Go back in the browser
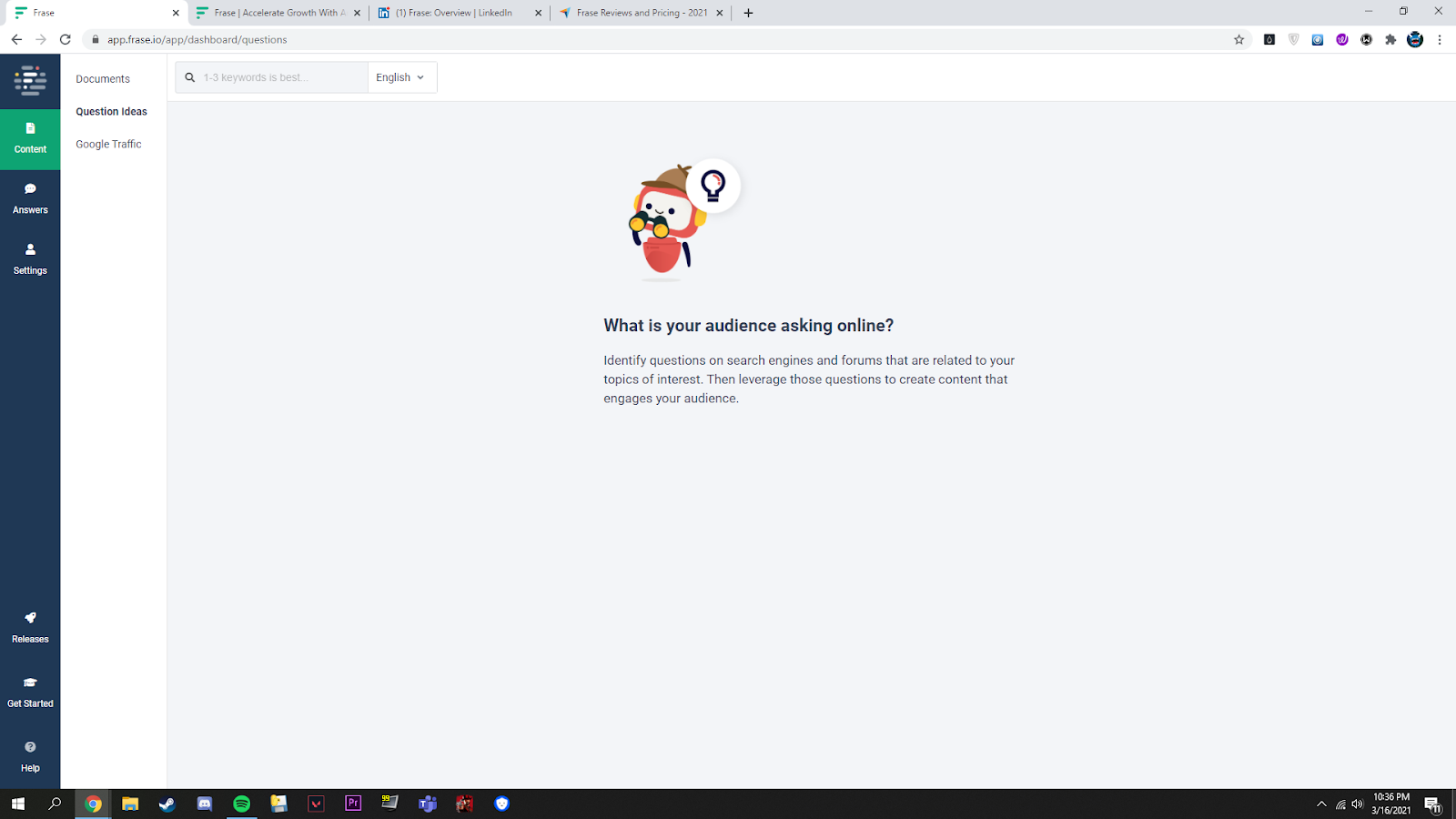The image size is (1456, 819). 16,39
